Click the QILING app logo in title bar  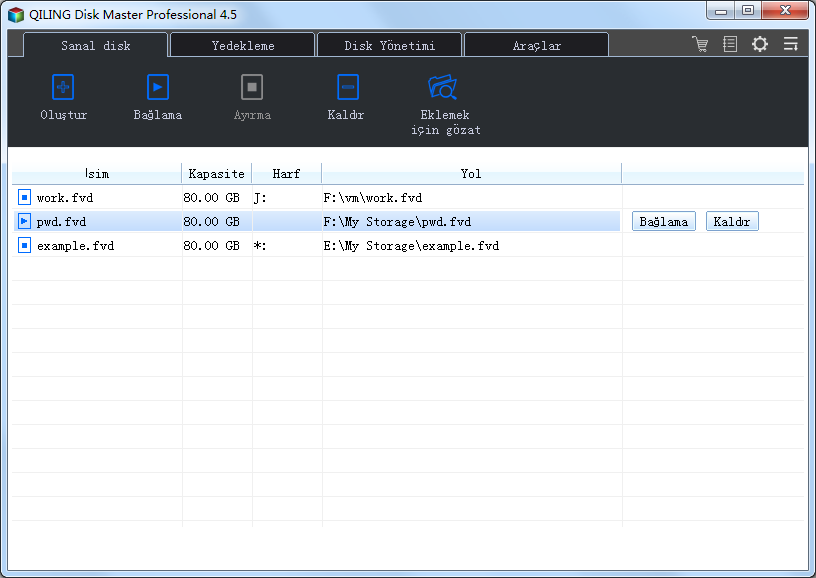(x=16, y=15)
